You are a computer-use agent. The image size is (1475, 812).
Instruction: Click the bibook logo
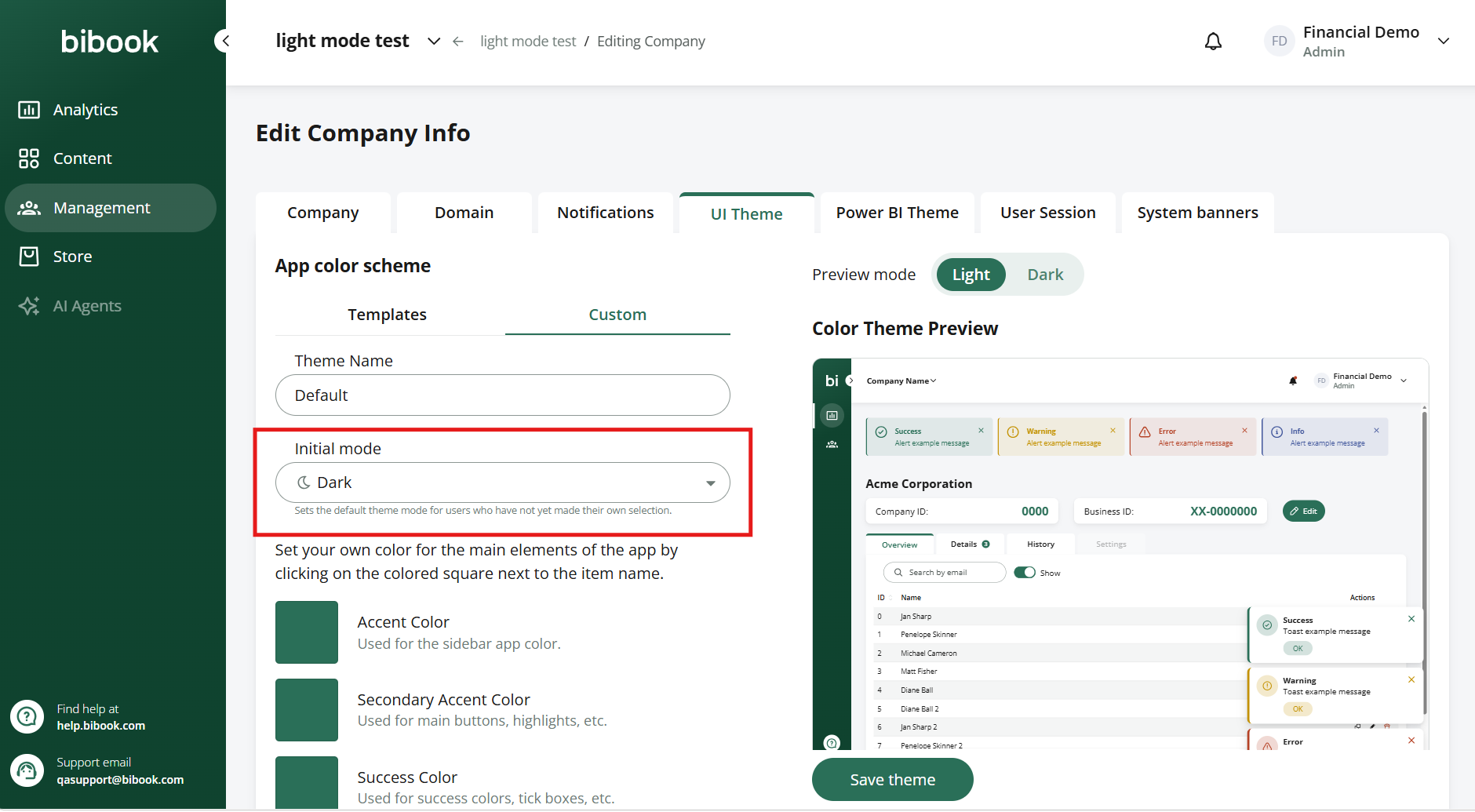[110, 42]
